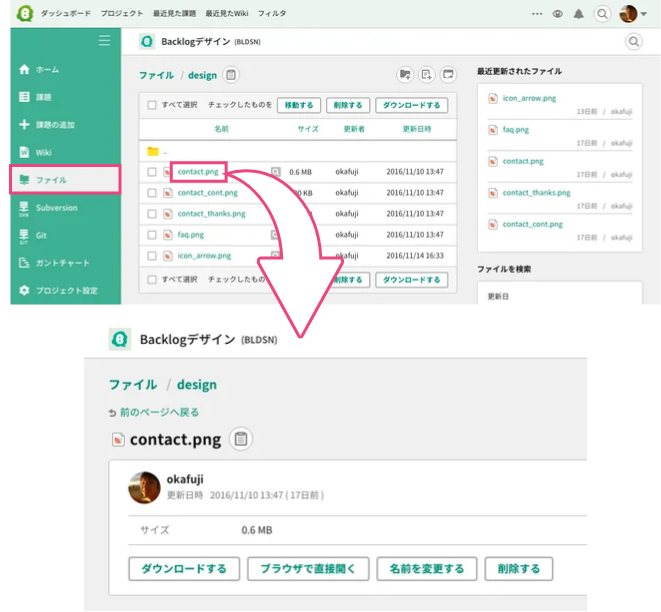Click 前のページへ戻る link
Image resolution: width=661 pixels, height=612 pixels.
point(159,412)
